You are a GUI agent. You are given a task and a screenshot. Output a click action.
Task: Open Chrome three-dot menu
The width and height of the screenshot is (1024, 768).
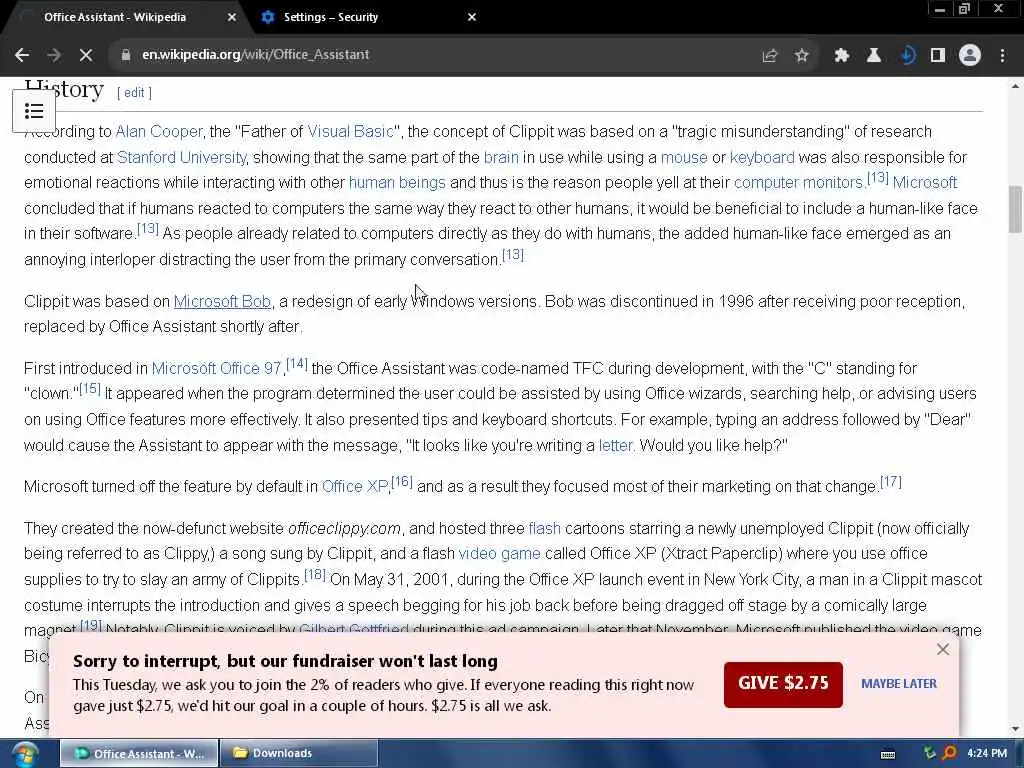tap(1002, 56)
